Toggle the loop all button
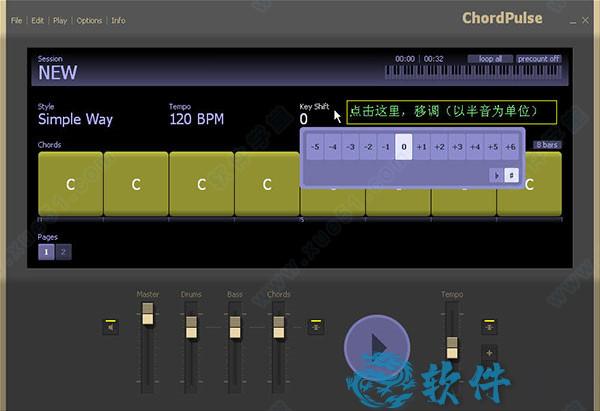The height and width of the screenshot is (411, 600). [x=491, y=59]
